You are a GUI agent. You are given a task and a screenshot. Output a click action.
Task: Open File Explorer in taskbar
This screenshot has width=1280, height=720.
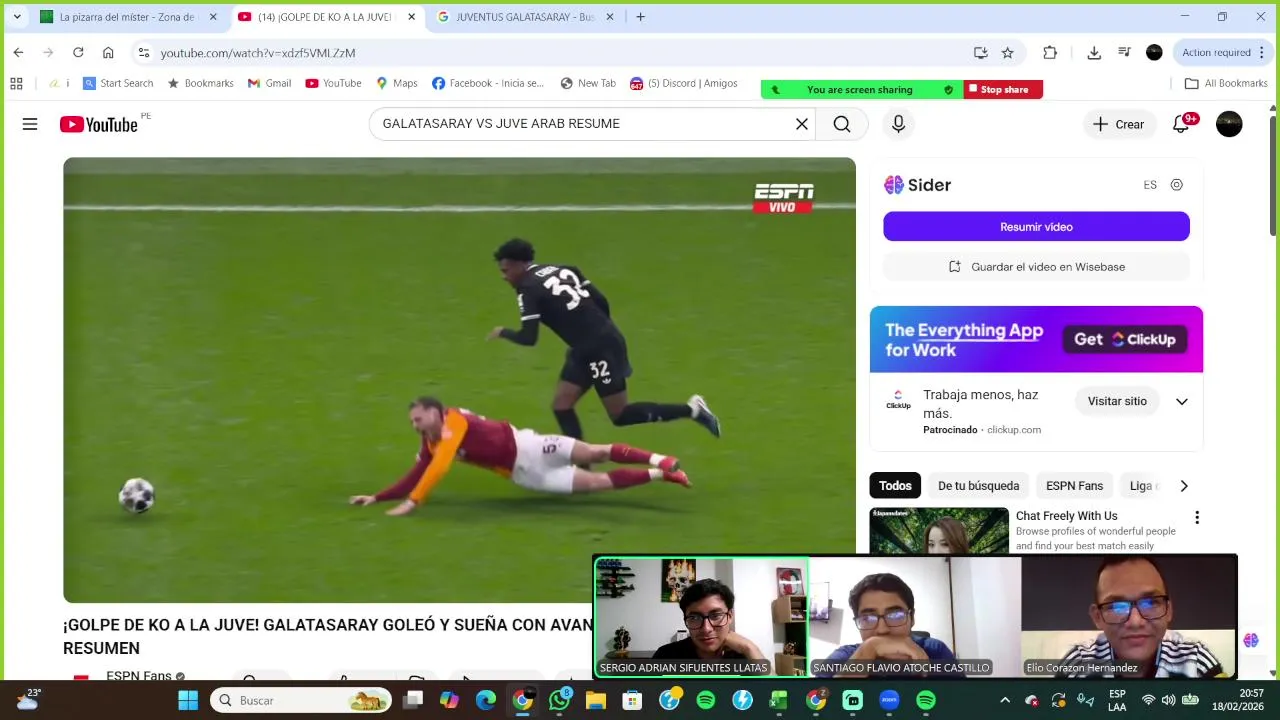coord(596,700)
